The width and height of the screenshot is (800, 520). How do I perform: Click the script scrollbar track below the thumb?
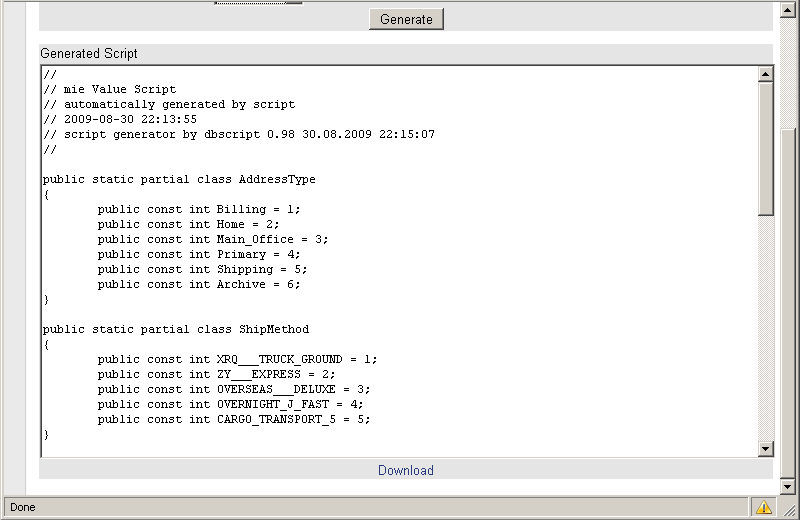(x=765, y=328)
